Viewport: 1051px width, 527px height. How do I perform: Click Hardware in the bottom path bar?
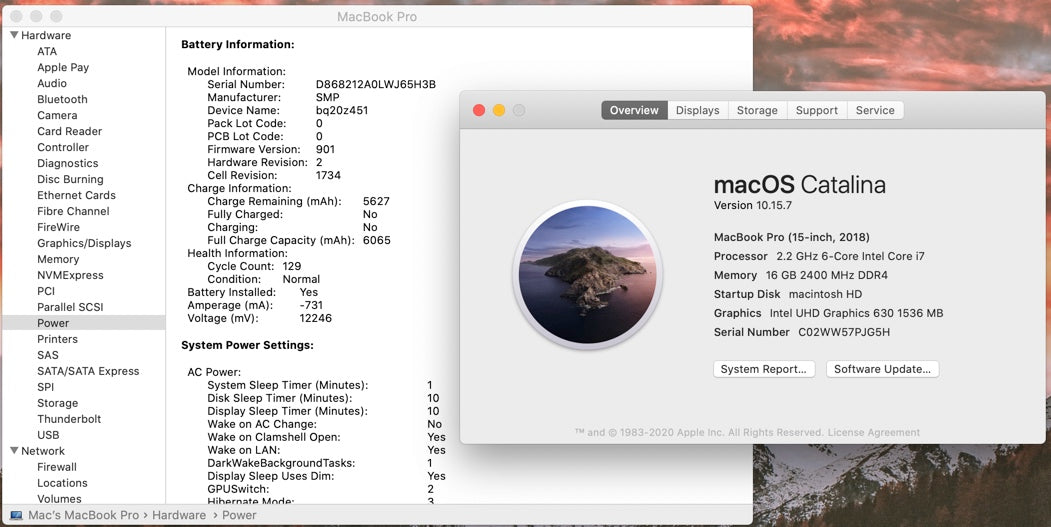coord(179,515)
